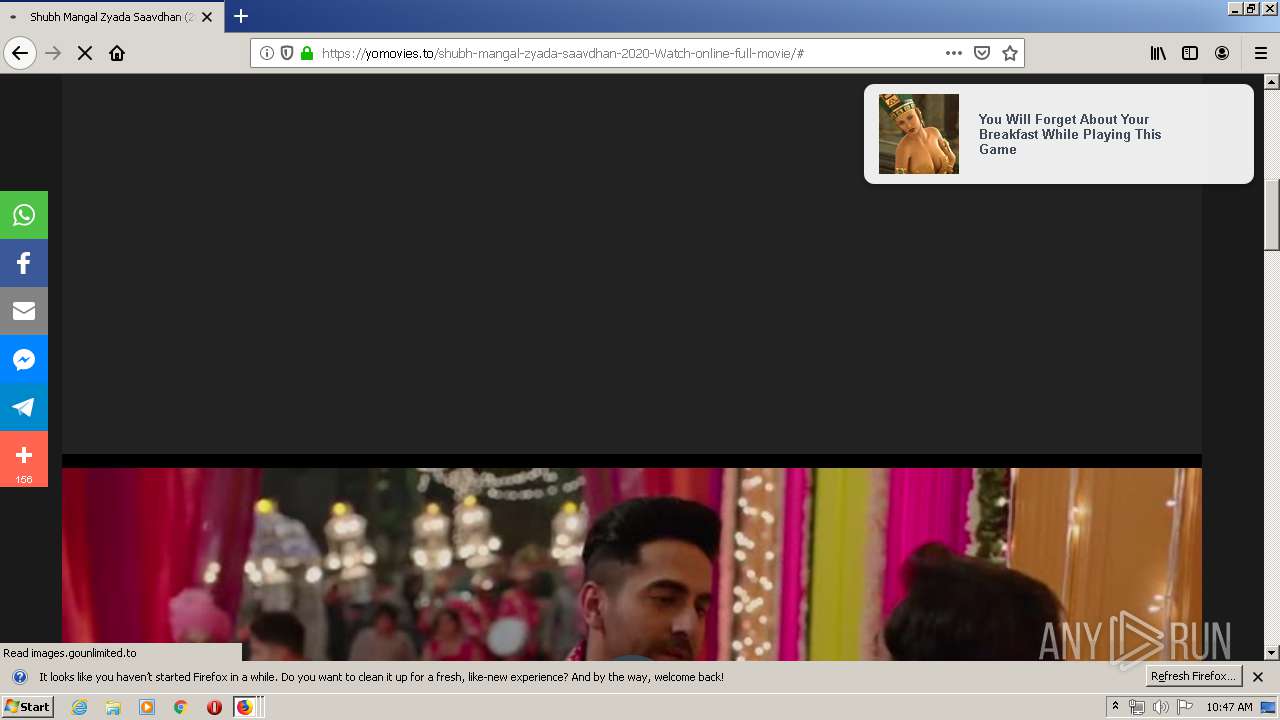Click the Show desktop tray button
Viewport: 1280px width, 720px height.
[x=1268, y=707]
